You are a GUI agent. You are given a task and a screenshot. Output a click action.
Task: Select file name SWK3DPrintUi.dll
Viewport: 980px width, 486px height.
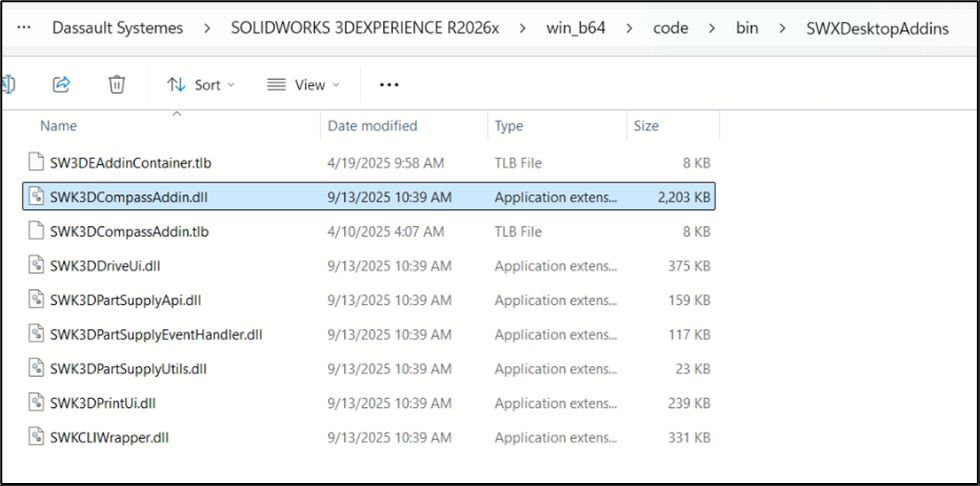tap(102, 404)
